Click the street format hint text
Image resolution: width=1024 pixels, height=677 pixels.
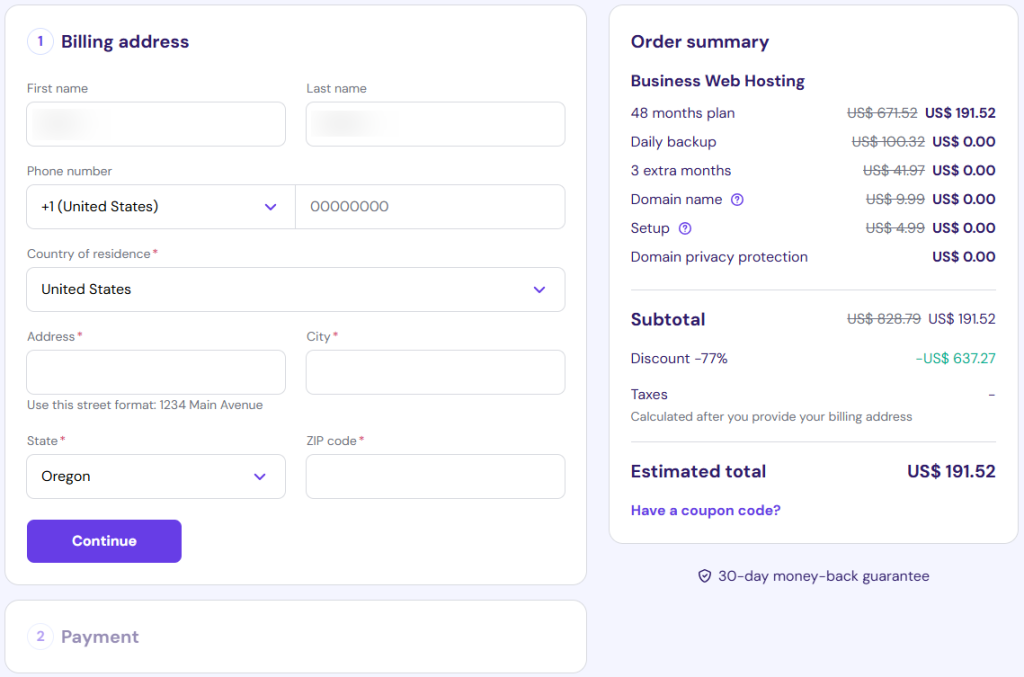[144, 405]
